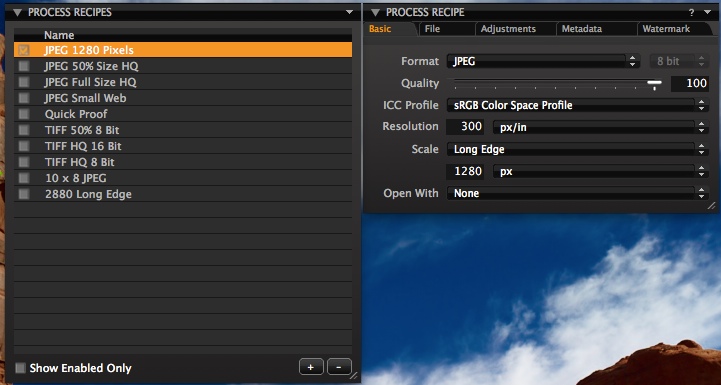Viewport: 721px width, 385px height.
Task: Select the TIFF HQ 8 Bit recipe
Action: point(183,162)
